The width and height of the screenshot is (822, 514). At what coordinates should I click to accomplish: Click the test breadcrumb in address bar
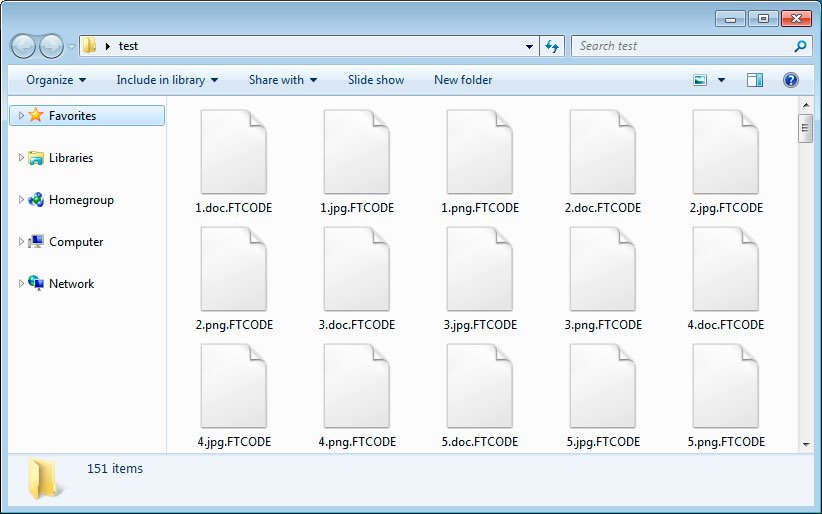[x=128, y=46]
